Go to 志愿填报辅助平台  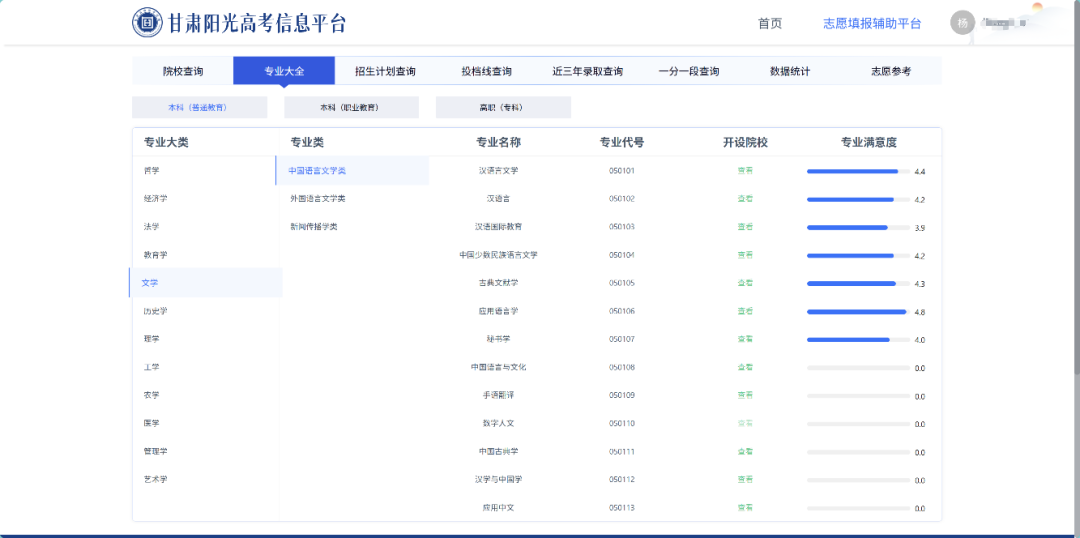coord(871,24)
